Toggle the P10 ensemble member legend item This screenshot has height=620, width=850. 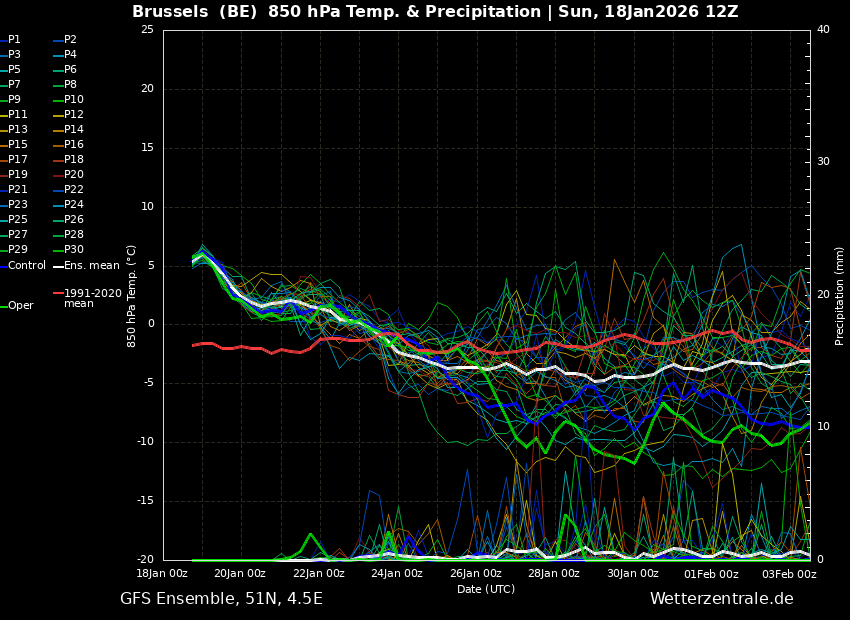click(74, 100)
